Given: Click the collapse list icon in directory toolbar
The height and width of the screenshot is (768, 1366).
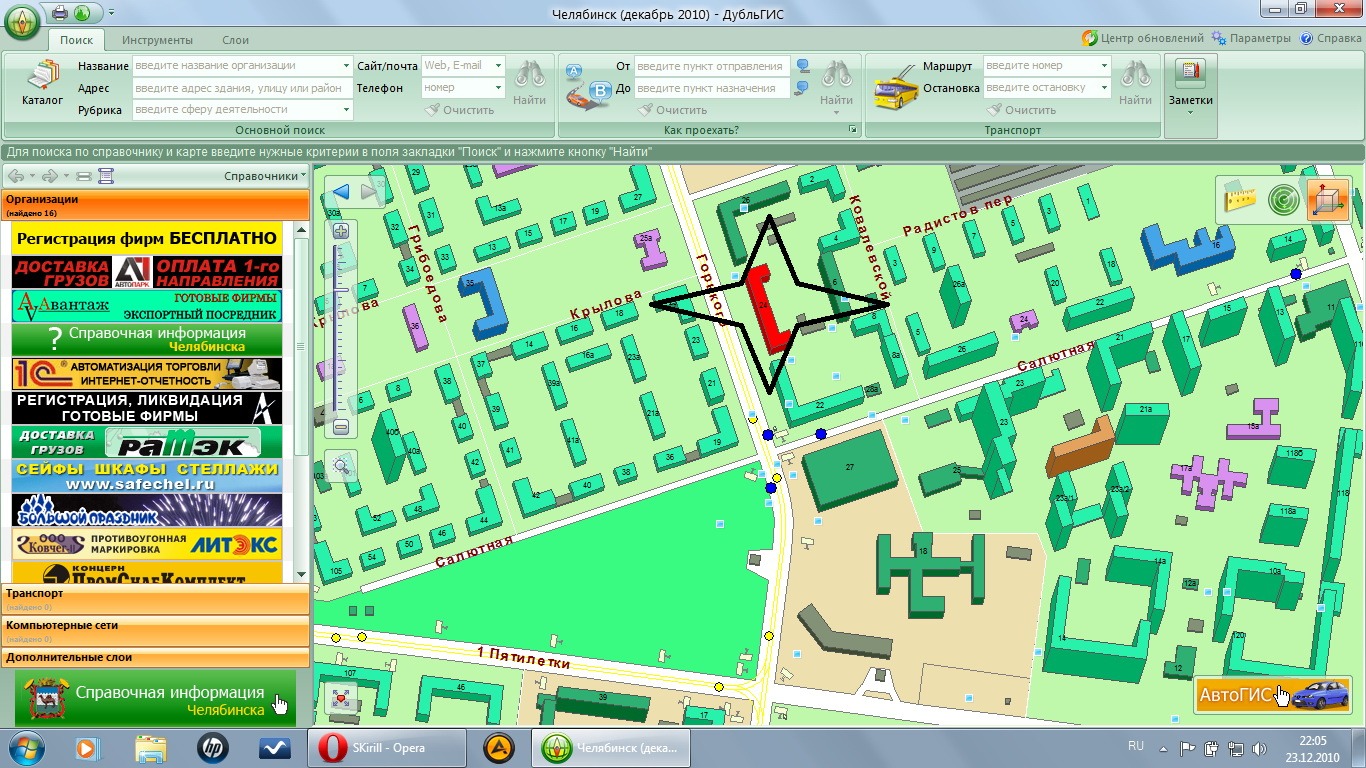Looking at the screenshot, I should (x=83, y=177).
